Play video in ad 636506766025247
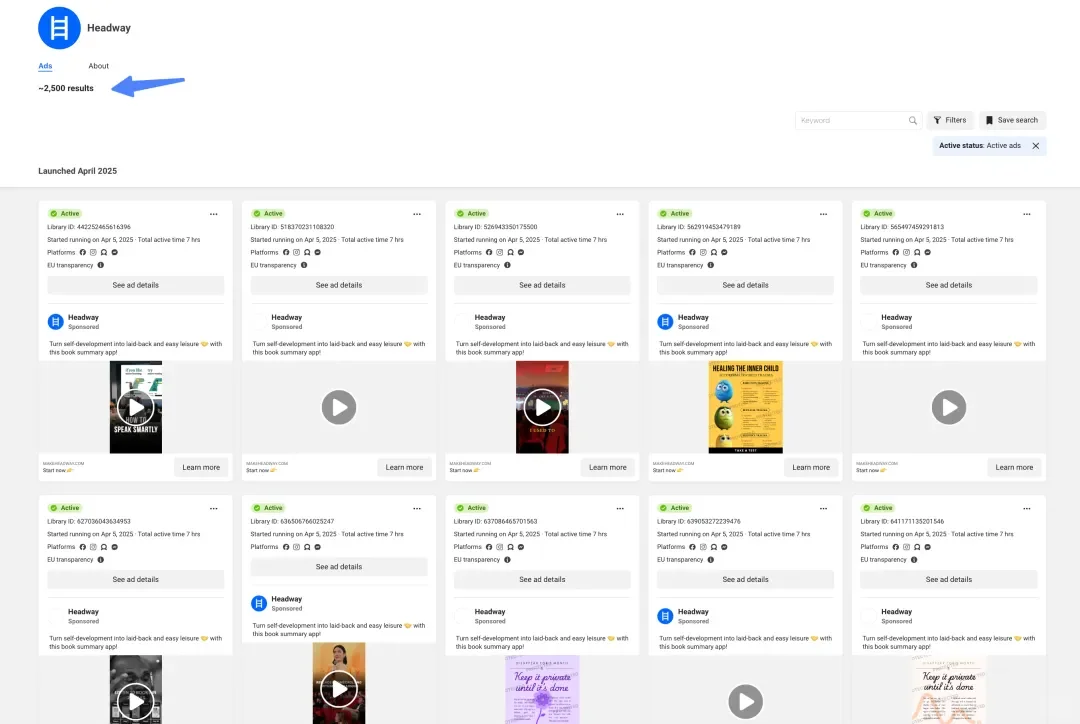This screenshot has height=724, width=1080. pyautogui.click(x=339, y=689)
